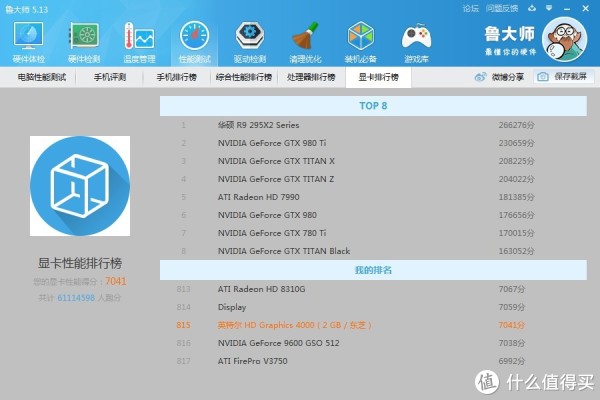Image resolution: width=600 pixels, height=400 pixels.
Task: Switch to 电脑性能测试 tab
Action: [x=42, y=77]
